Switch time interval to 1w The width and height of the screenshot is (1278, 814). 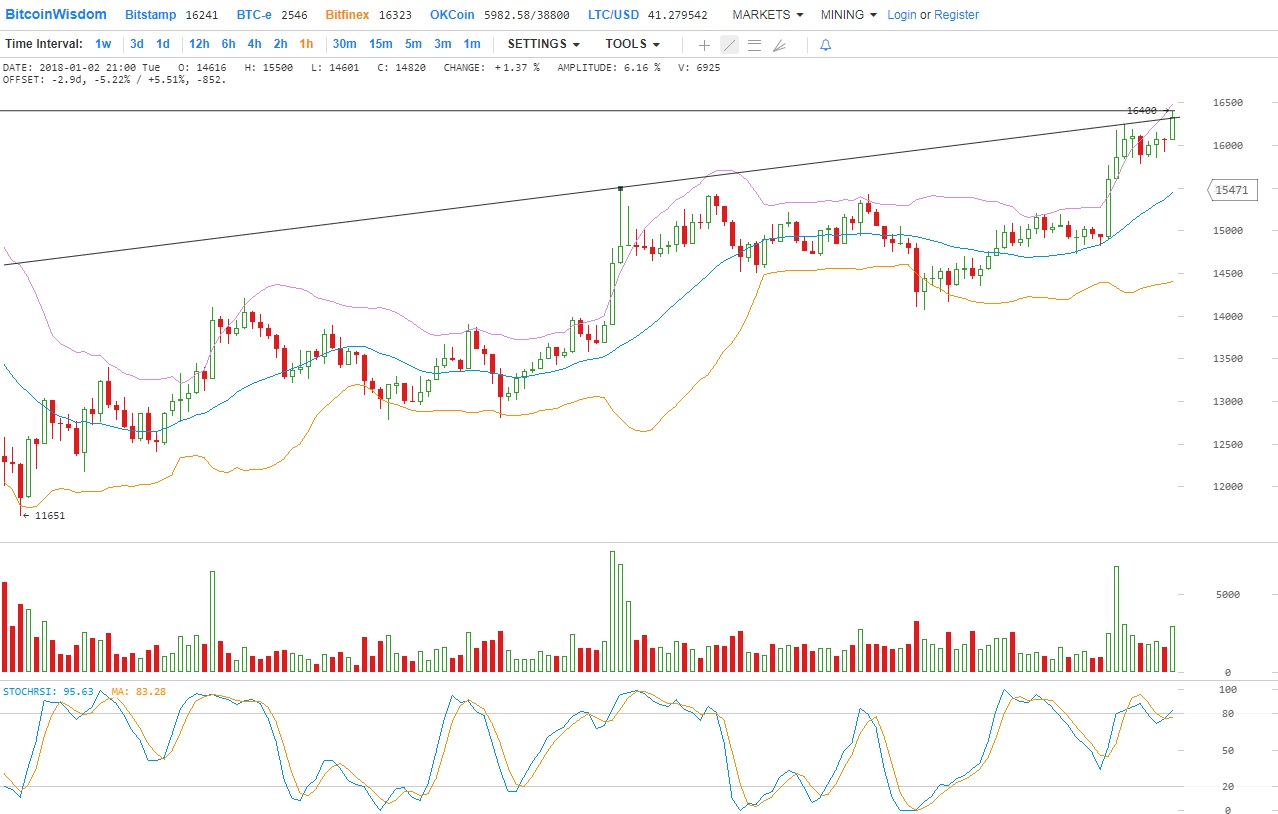coord(103,44)
